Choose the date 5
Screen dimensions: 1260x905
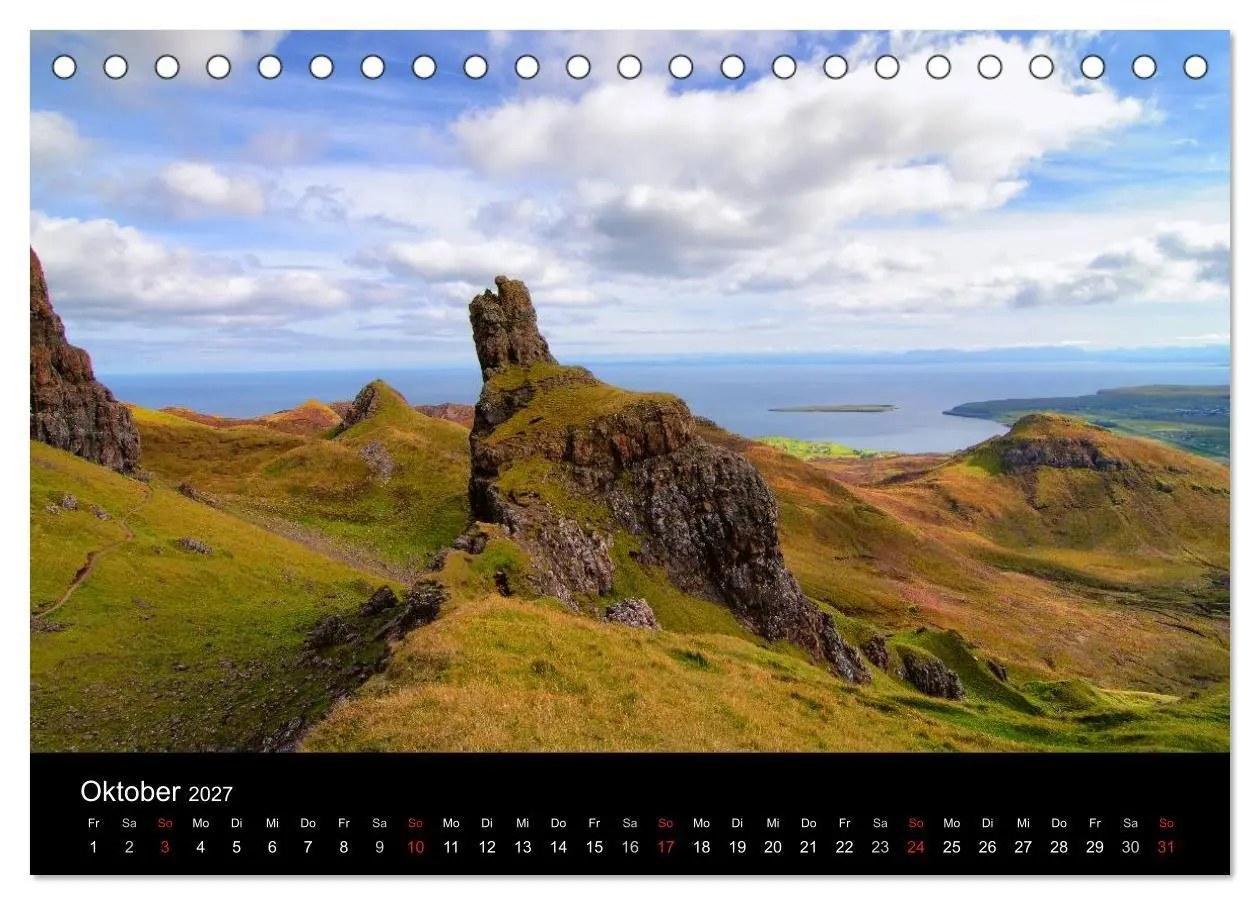click(x=237, y=847)
